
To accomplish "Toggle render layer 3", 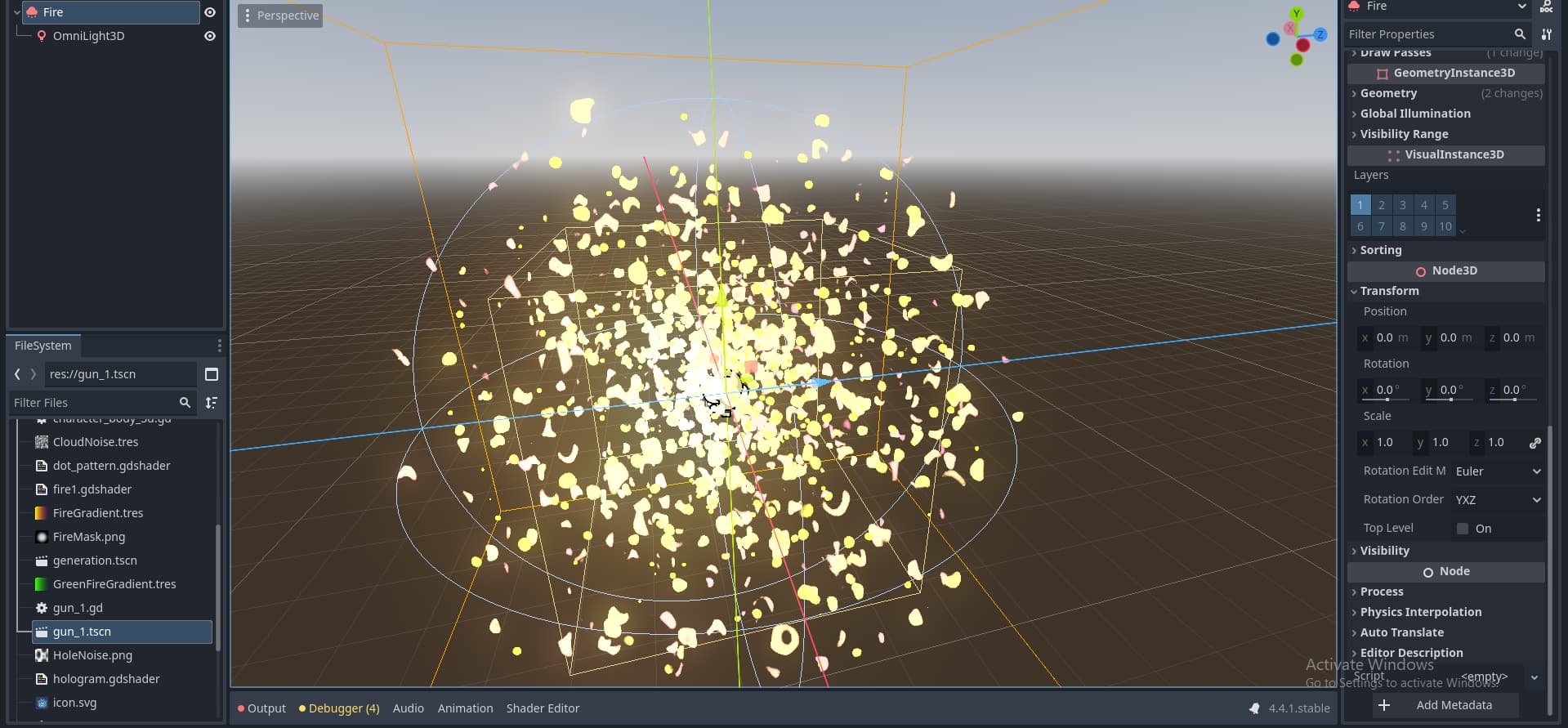I will point(1403,205).
